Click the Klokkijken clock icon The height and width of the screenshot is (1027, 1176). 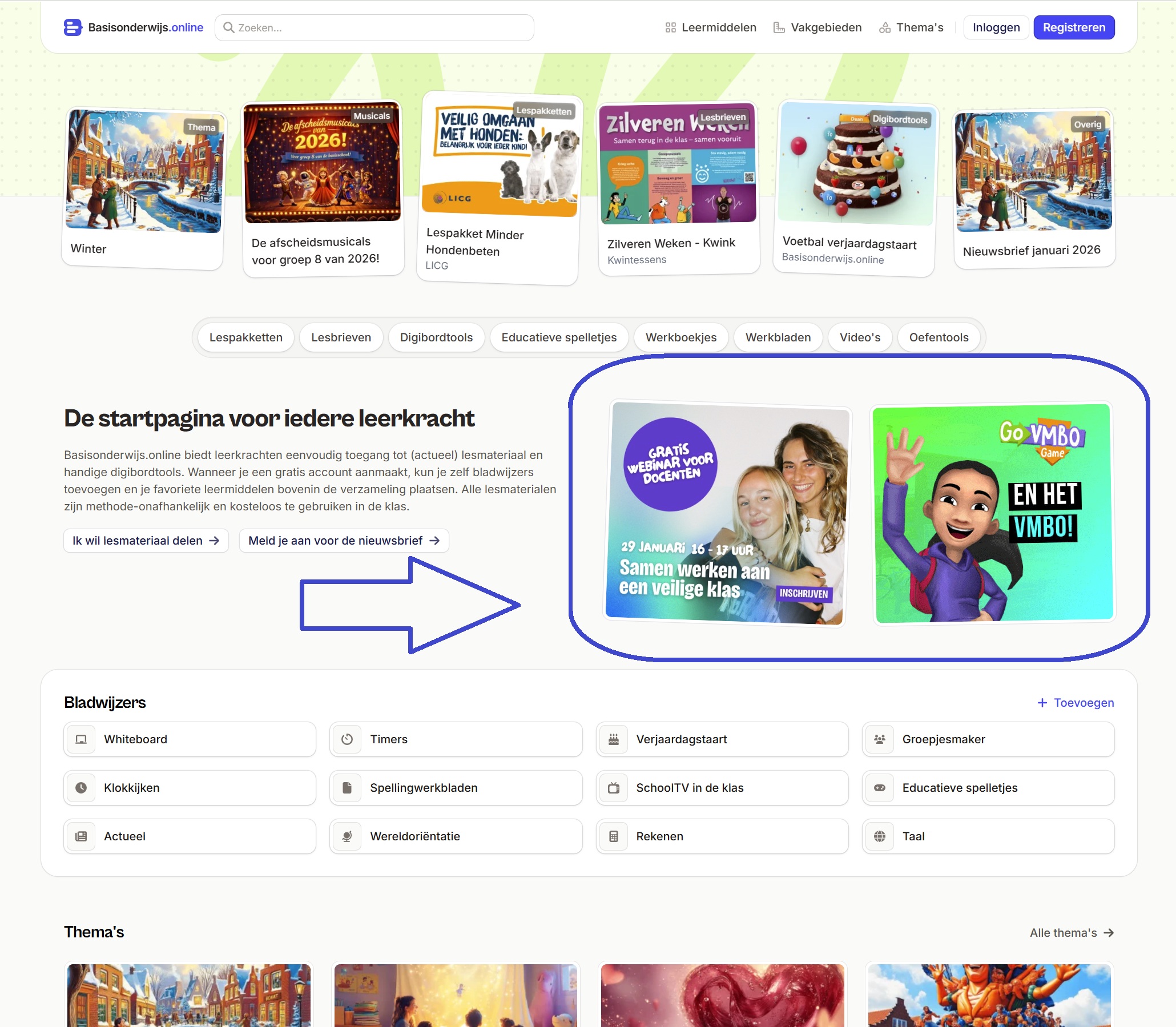pyautogui.click(x=82, y=788)
